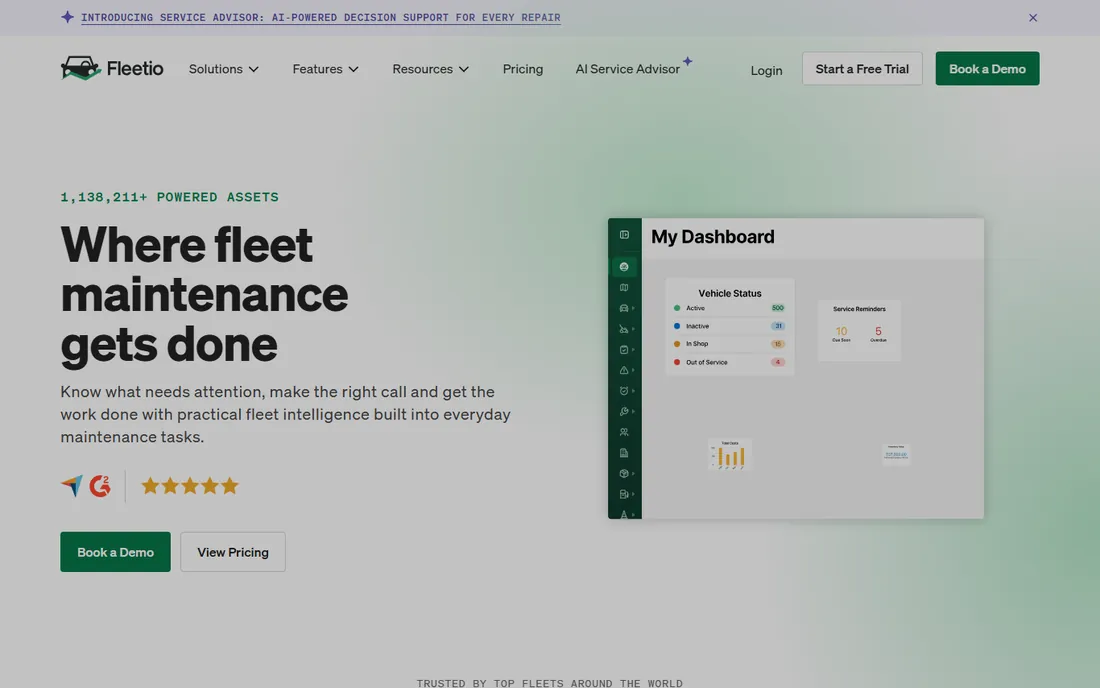
Task: Select the service wrench sidebar icon
Action: [624, 412]
